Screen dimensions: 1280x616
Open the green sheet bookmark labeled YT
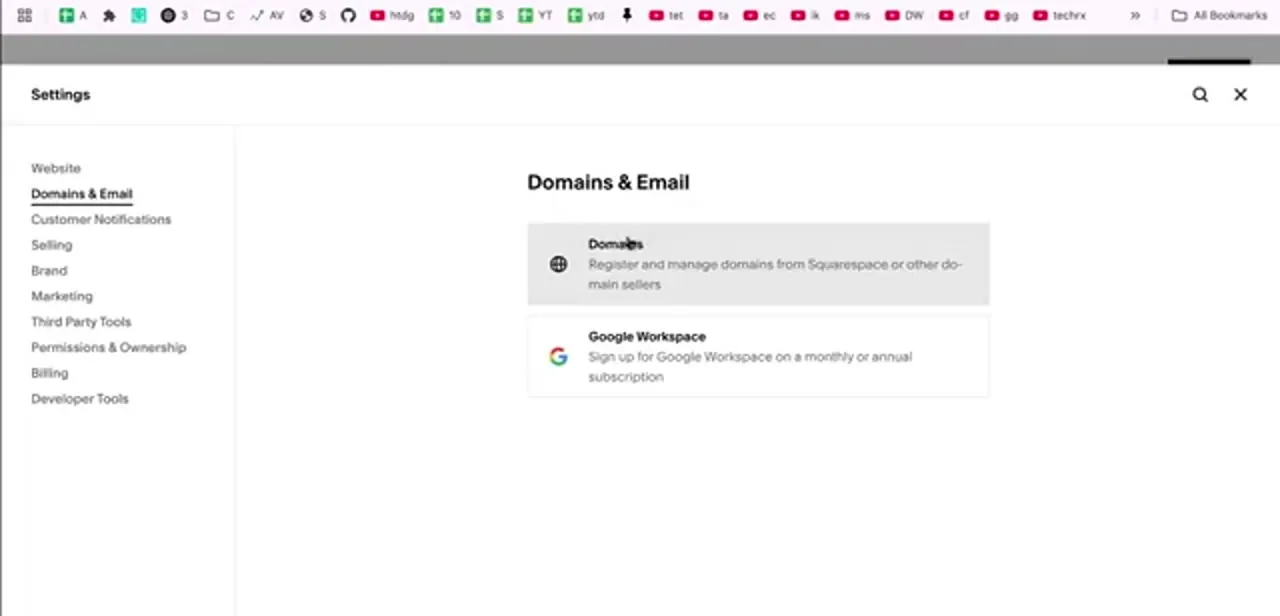[x=537, y=15]
